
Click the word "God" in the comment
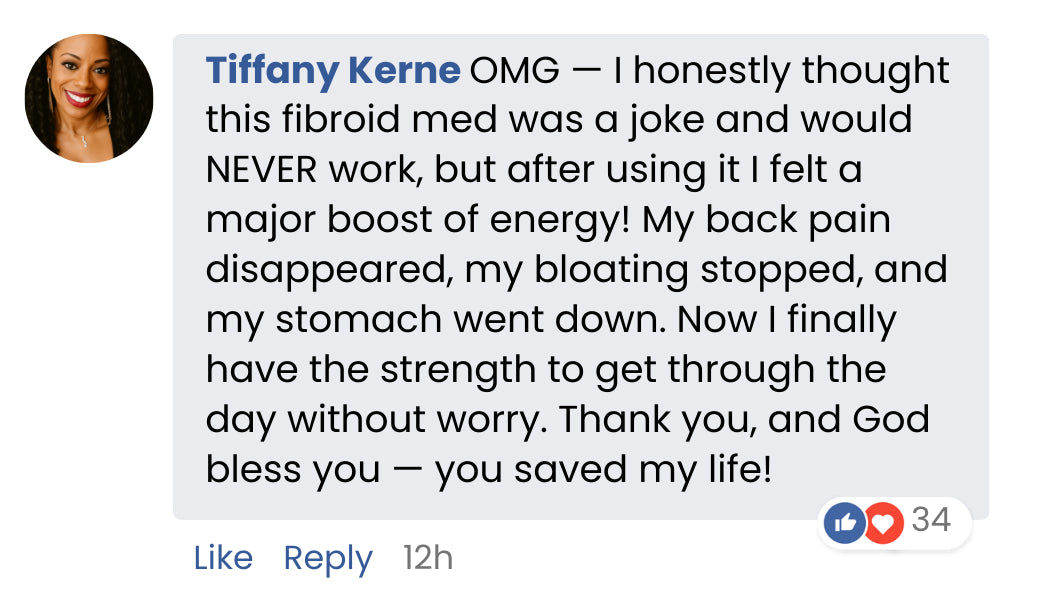point(891,421)
